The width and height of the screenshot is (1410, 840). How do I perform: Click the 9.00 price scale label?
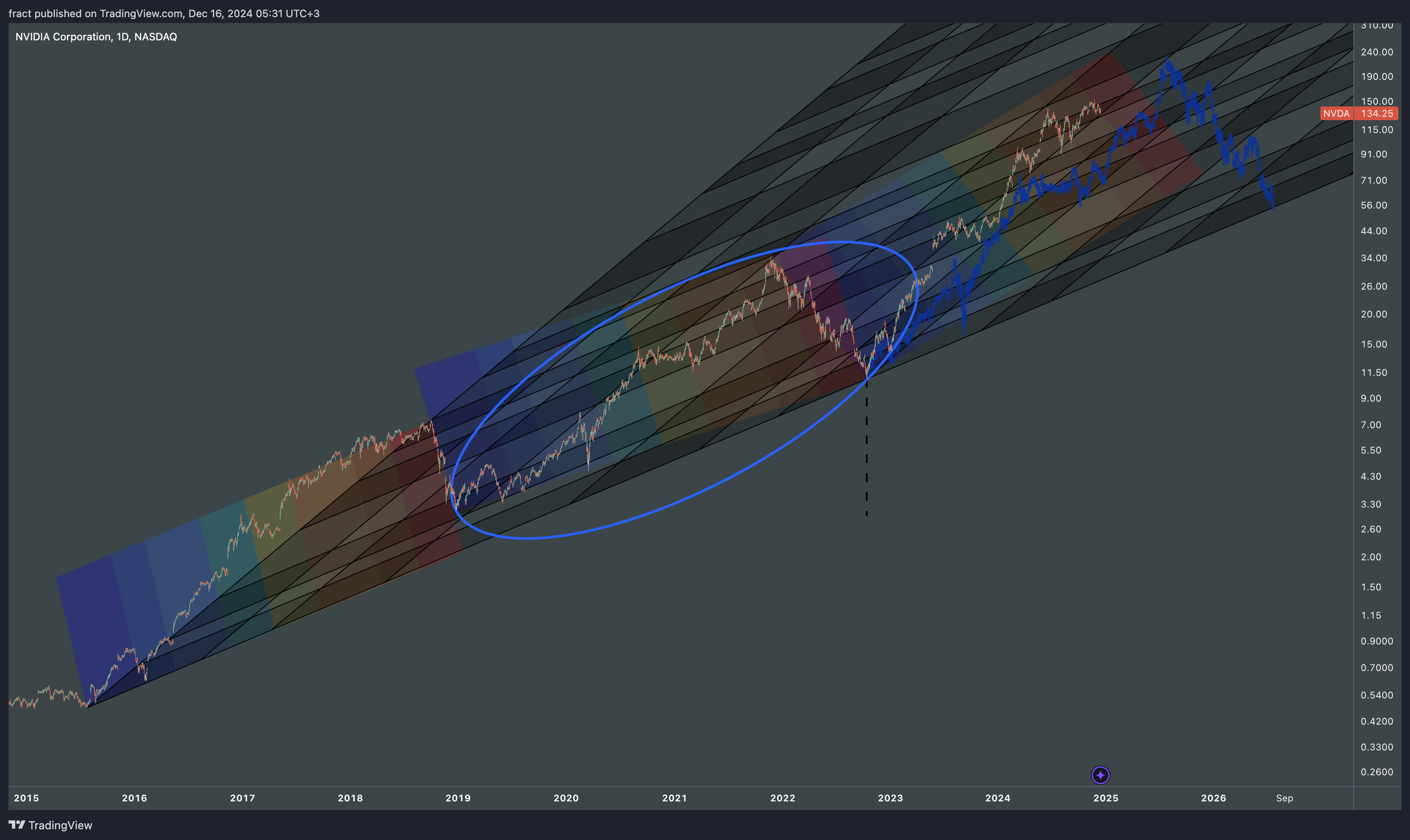coord(1371,399)
